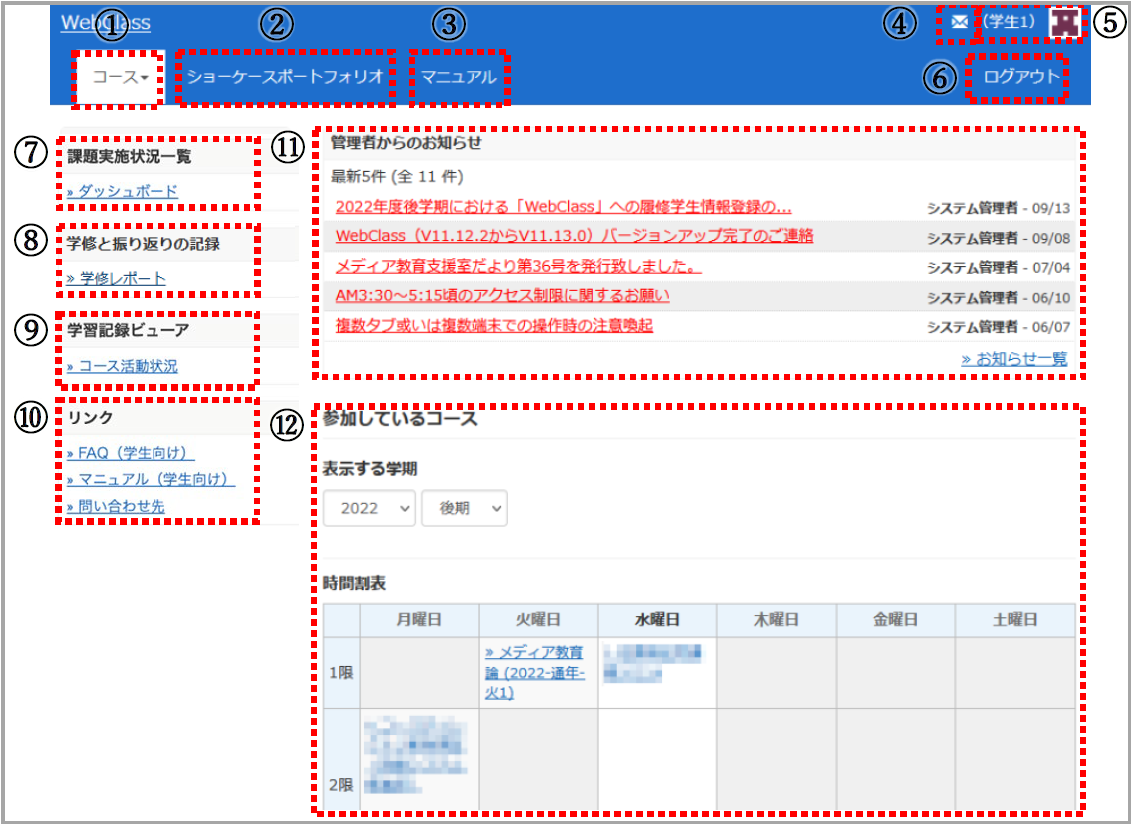The image size is (1132, 824).
Task: Open the 学修レポート link
Action: point(116,279)
